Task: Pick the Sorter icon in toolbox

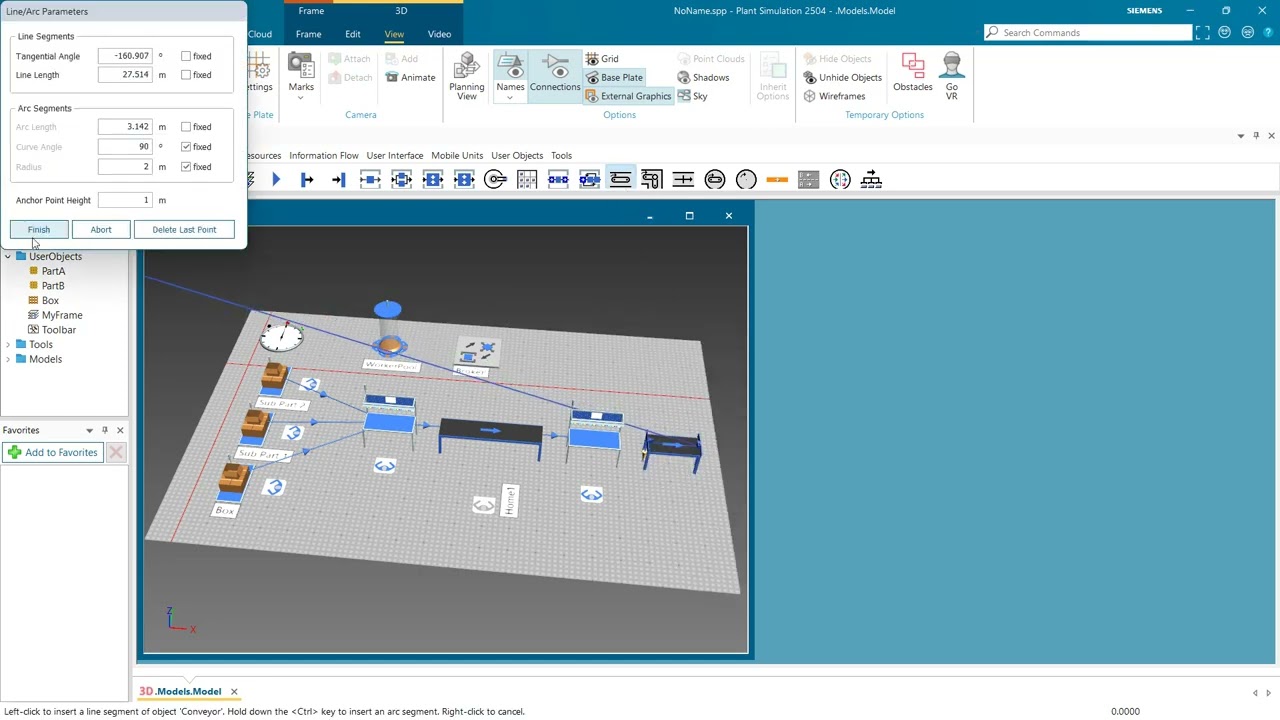Action: pos(589,179)
